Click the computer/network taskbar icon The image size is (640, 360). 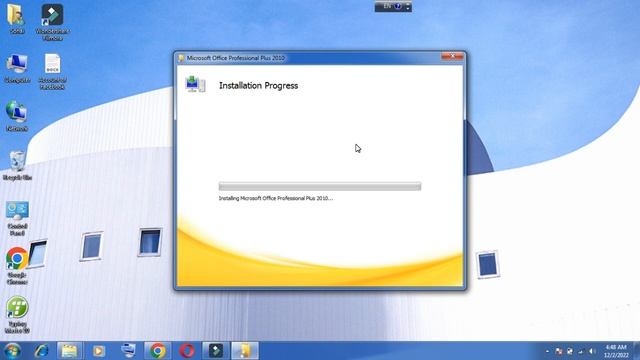[128, 351]
